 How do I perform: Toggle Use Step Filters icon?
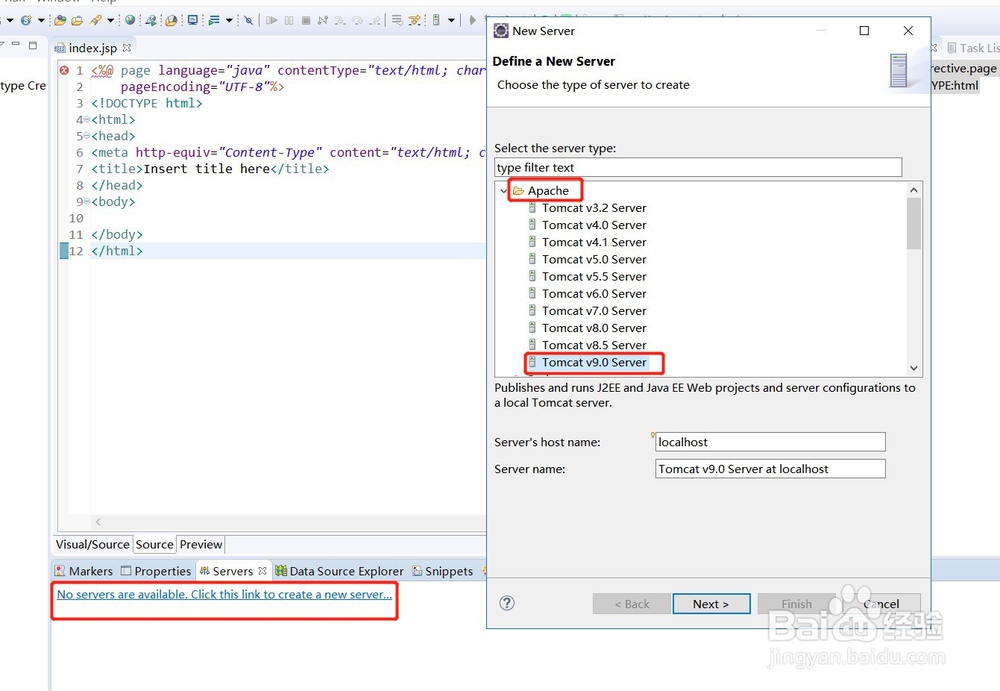pyautogui.click(x=415, y=20)
